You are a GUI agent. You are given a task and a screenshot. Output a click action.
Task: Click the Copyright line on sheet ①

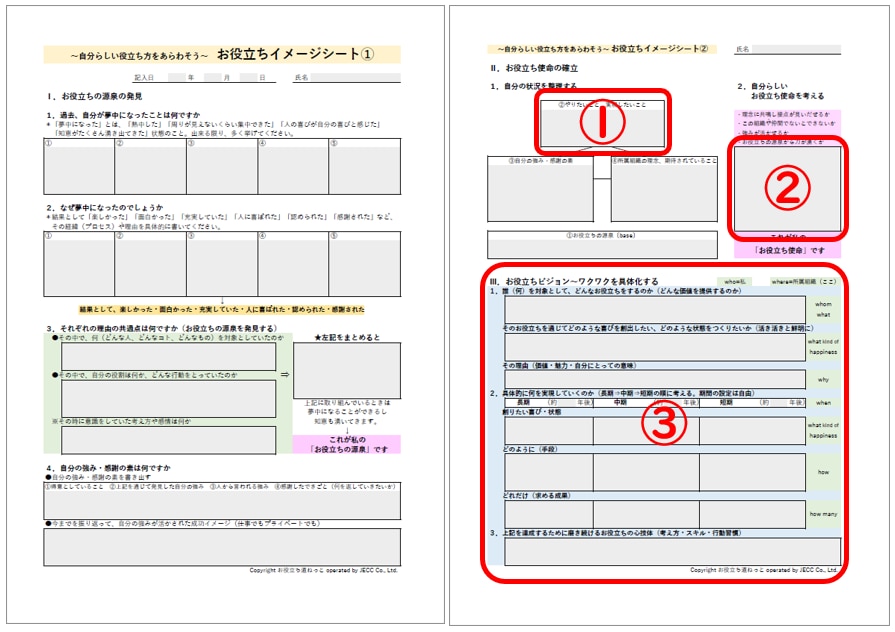pos(323,570)
